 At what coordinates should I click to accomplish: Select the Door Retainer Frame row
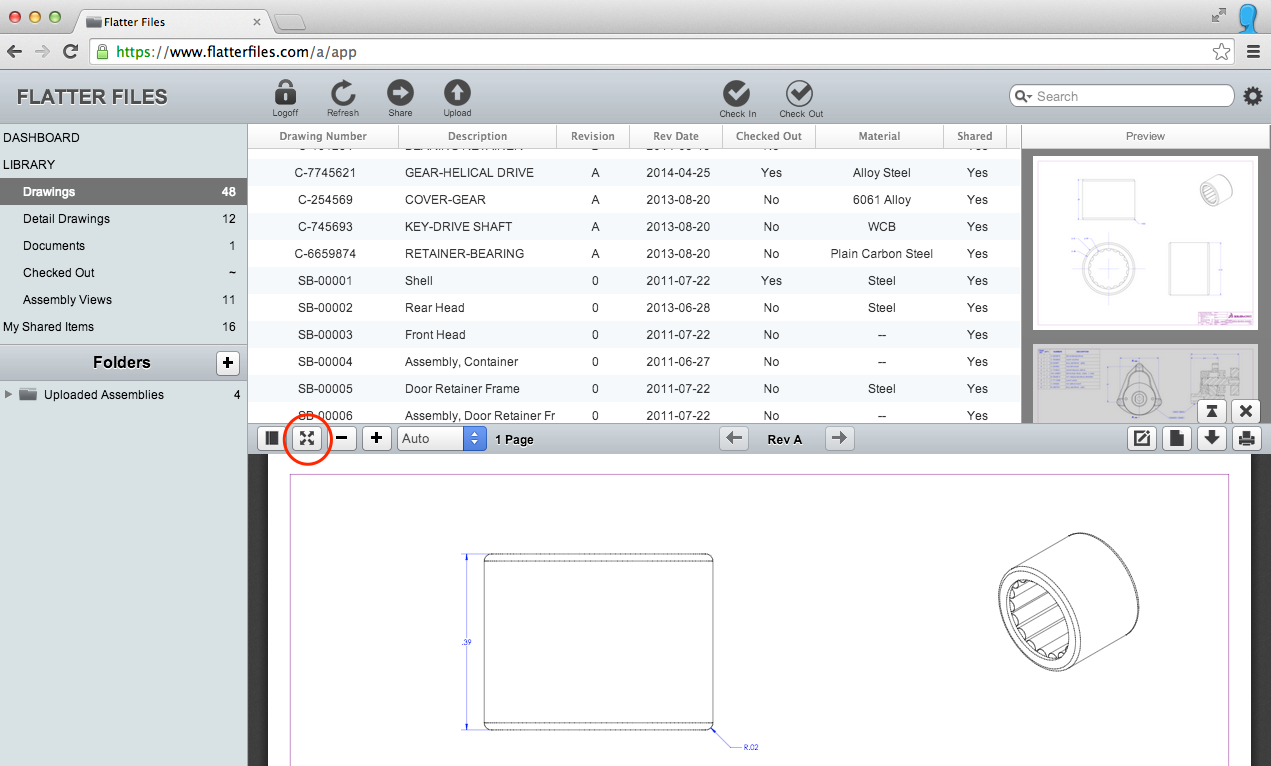(634, 389)
